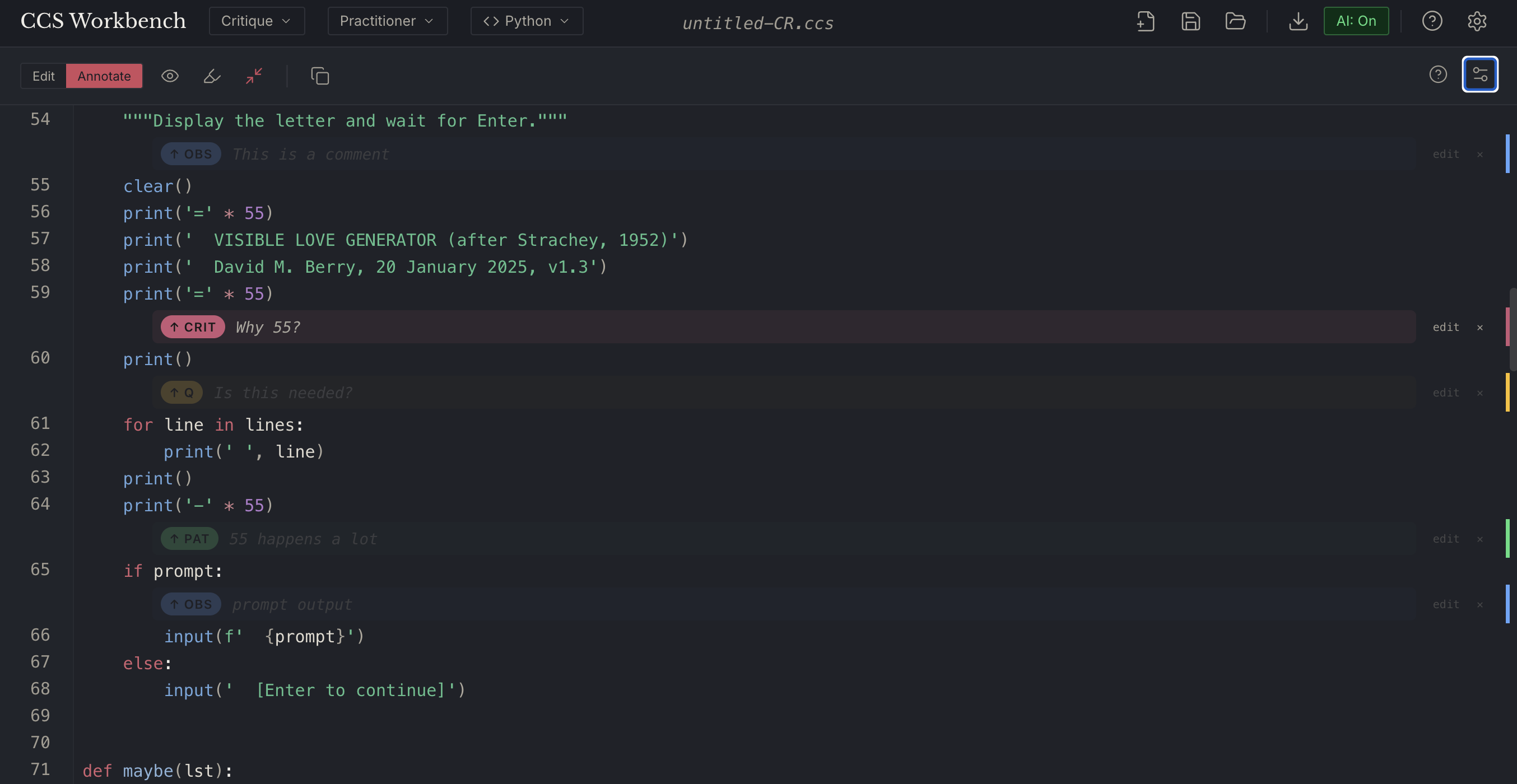1517x784 pixels.
Task: Click the copy annotations icon
Action: 320,76
